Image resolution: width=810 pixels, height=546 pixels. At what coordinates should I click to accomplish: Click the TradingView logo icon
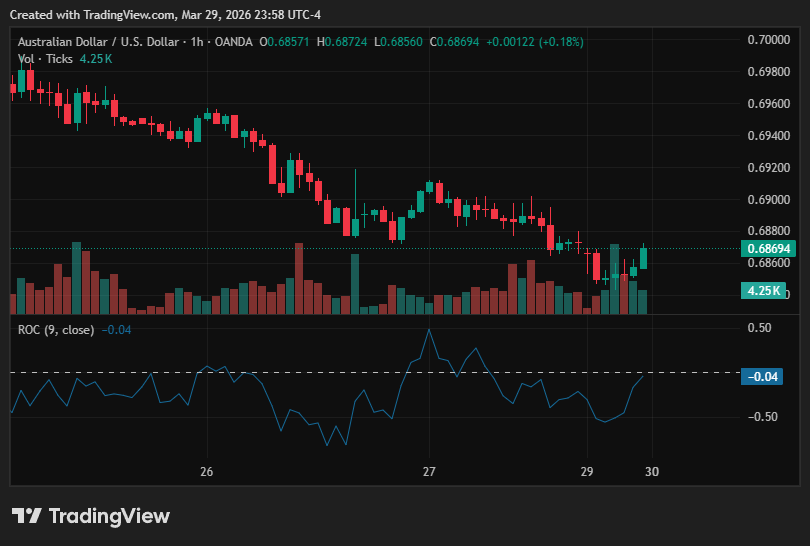tap(26, 516)
